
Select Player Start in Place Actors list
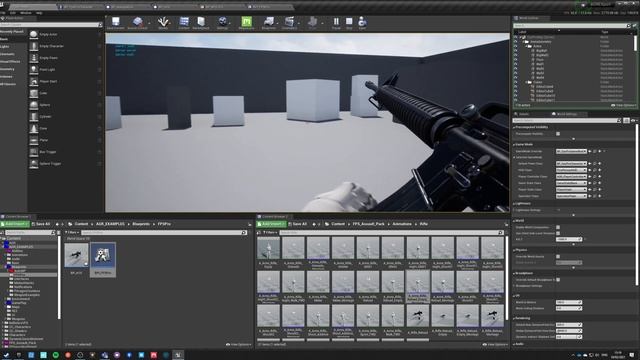pos(65,82)
